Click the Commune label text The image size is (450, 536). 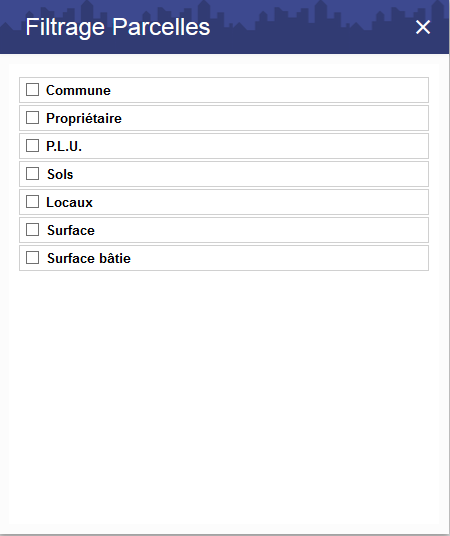78,91
